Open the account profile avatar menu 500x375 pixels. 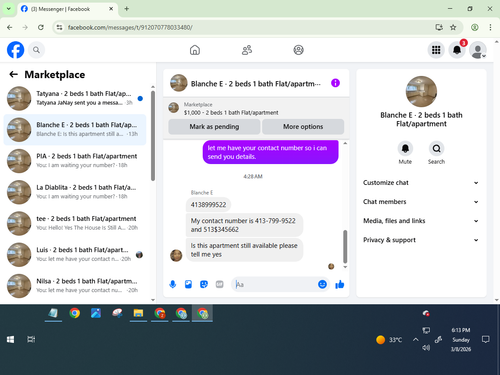pos(478,50)
